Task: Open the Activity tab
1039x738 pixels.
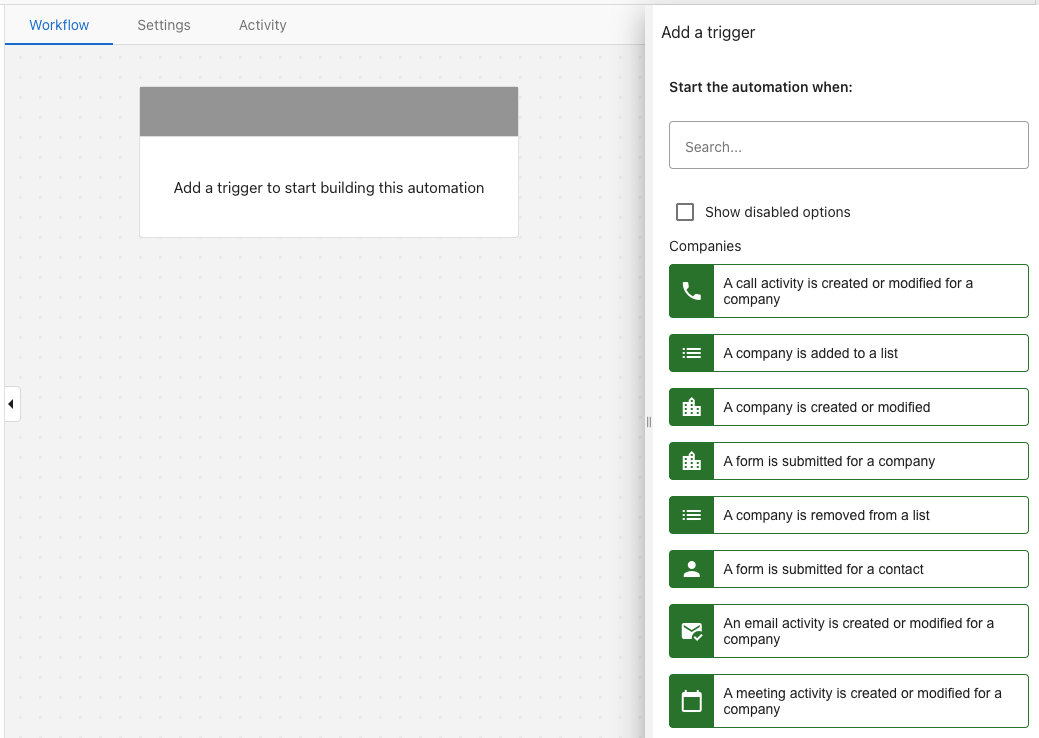Action: coord(262,25)
